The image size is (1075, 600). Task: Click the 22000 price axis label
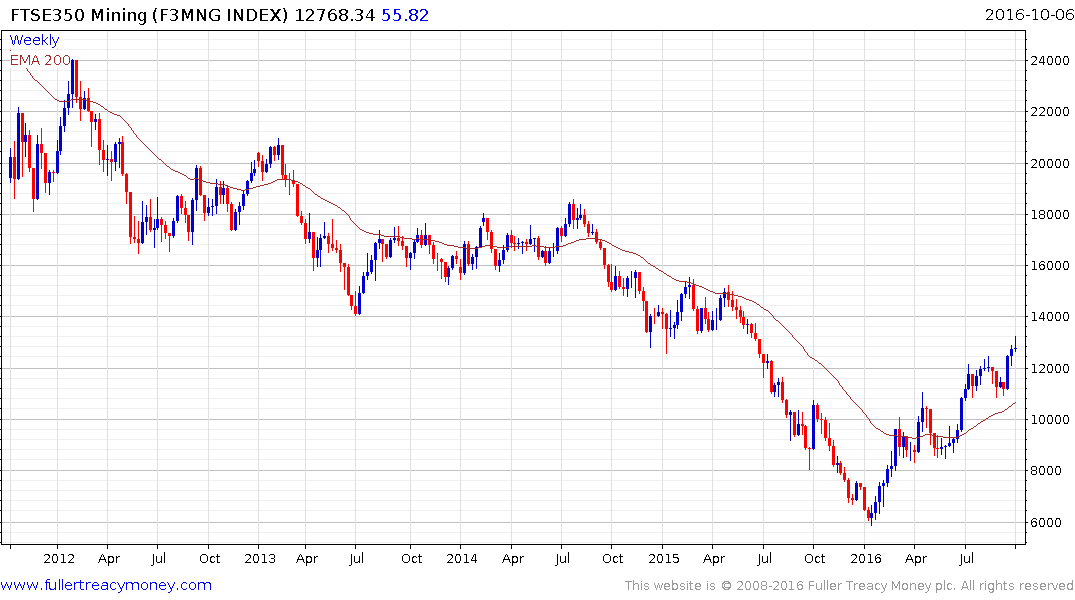click(1050, 112)
